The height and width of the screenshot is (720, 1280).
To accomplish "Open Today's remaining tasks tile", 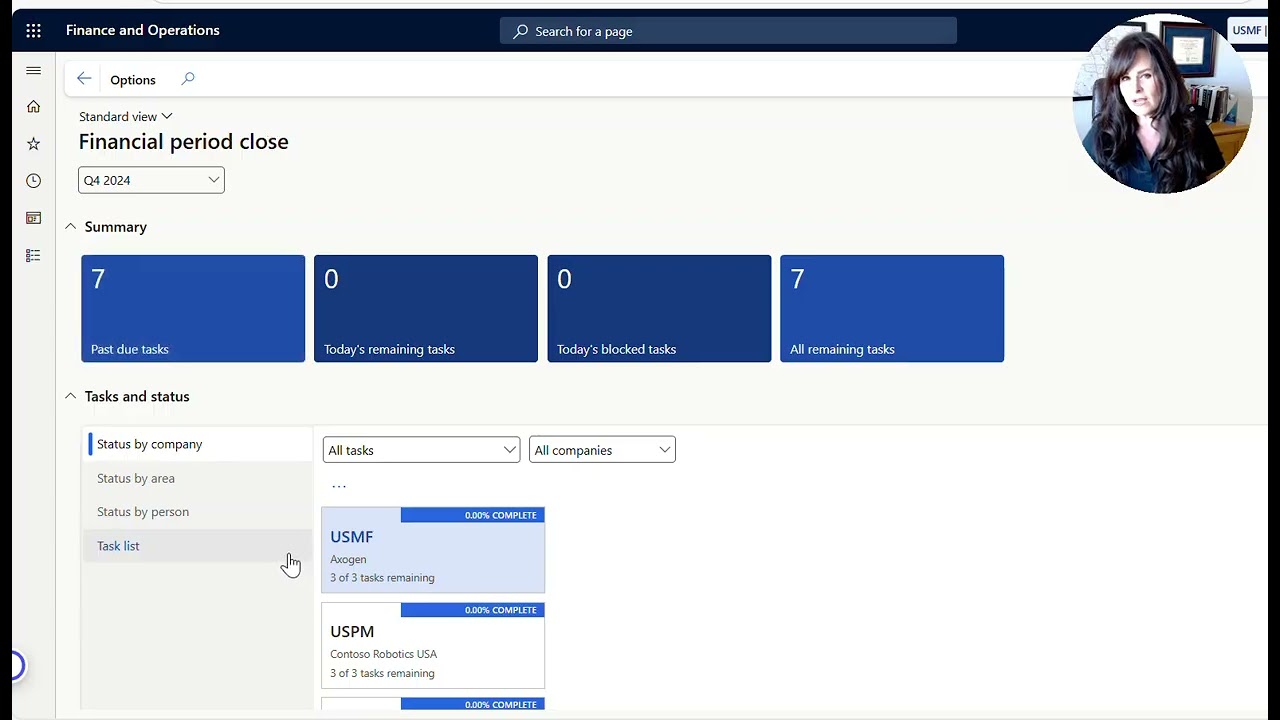I will click(x=426, y=308).
